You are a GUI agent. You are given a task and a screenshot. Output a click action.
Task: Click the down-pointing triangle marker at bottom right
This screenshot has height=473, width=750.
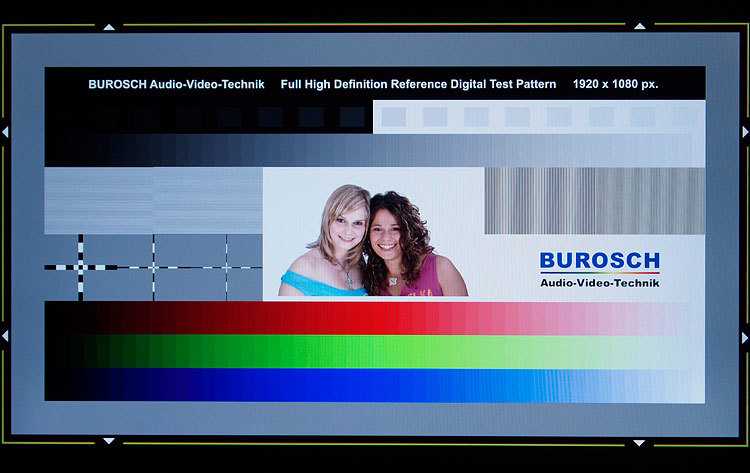pyautogui.click(x=639, y=443)
